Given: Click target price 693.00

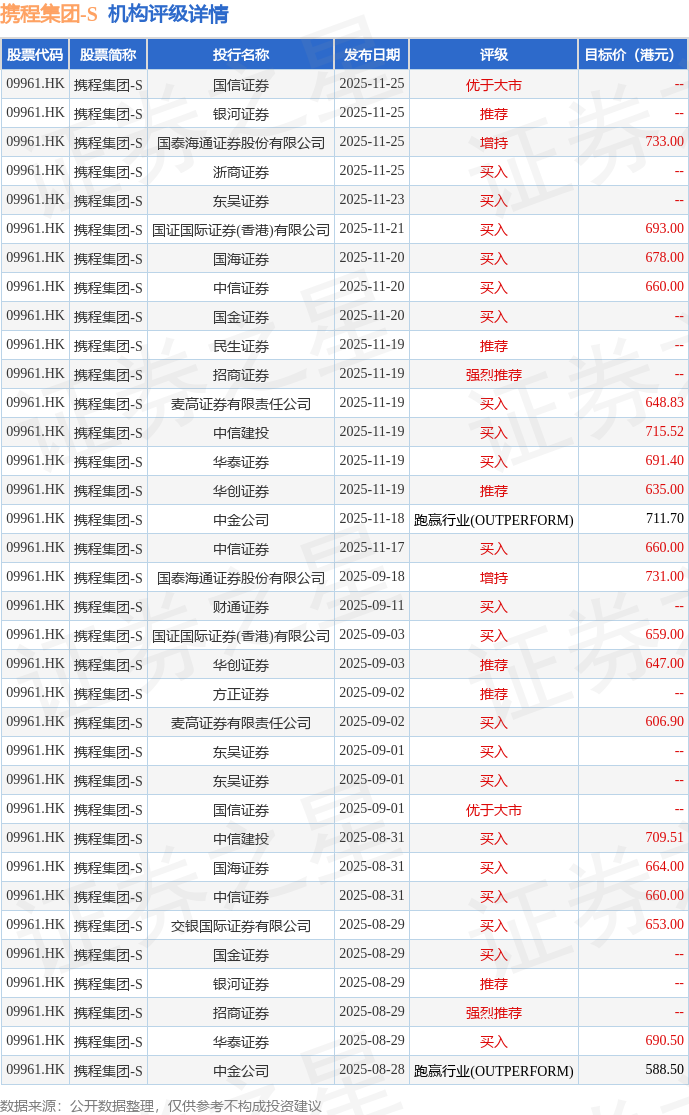Looking at the screenshot, I should [x=664, y=228].
